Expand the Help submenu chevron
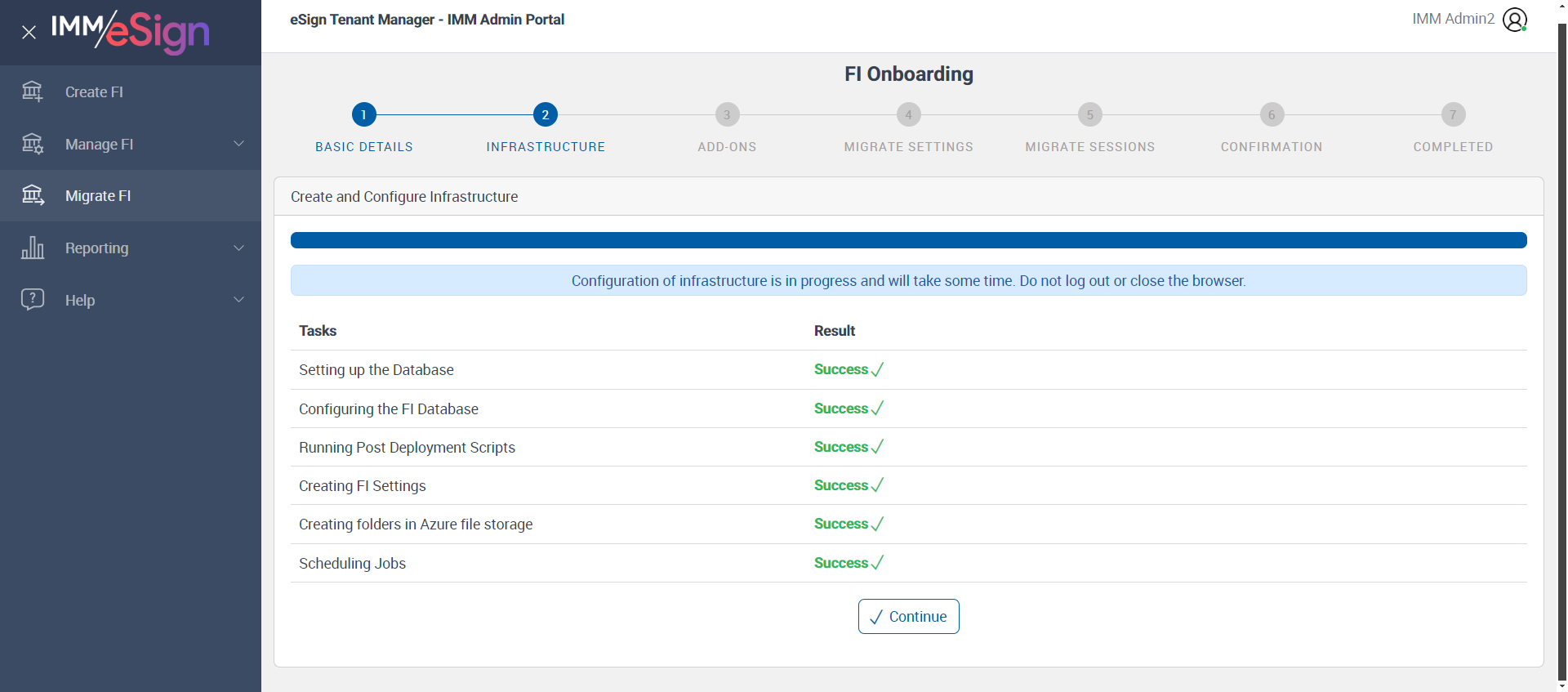 239,300
